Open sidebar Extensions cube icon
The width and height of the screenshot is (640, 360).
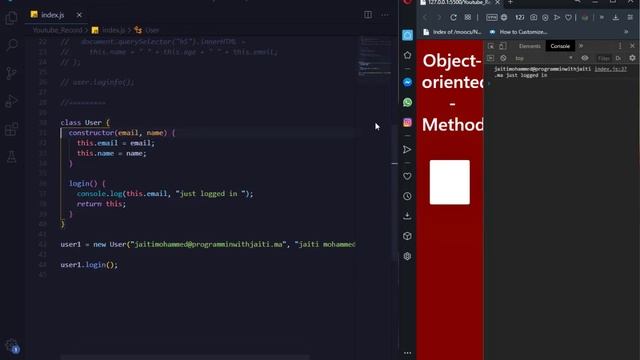tap(407, 236)
